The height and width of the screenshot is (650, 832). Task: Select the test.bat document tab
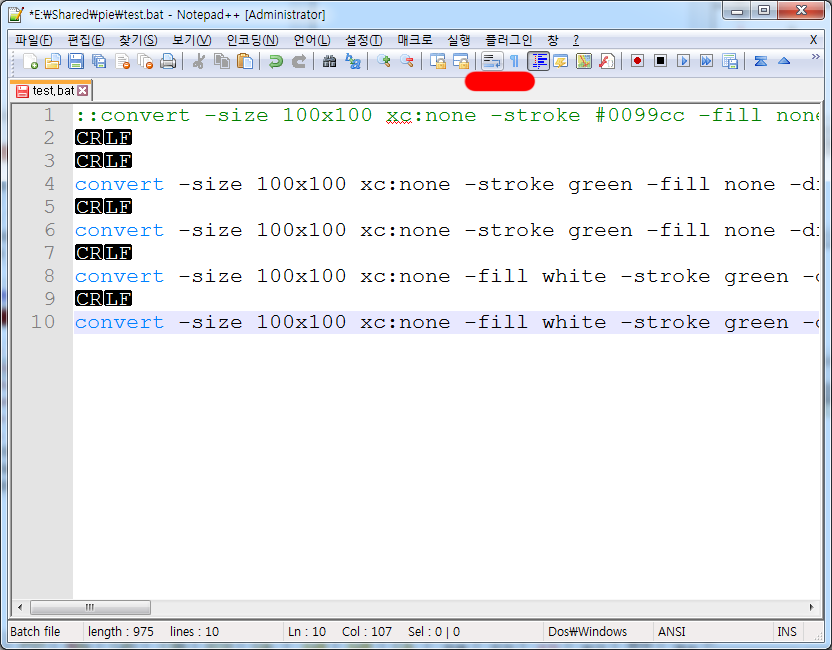50,91
